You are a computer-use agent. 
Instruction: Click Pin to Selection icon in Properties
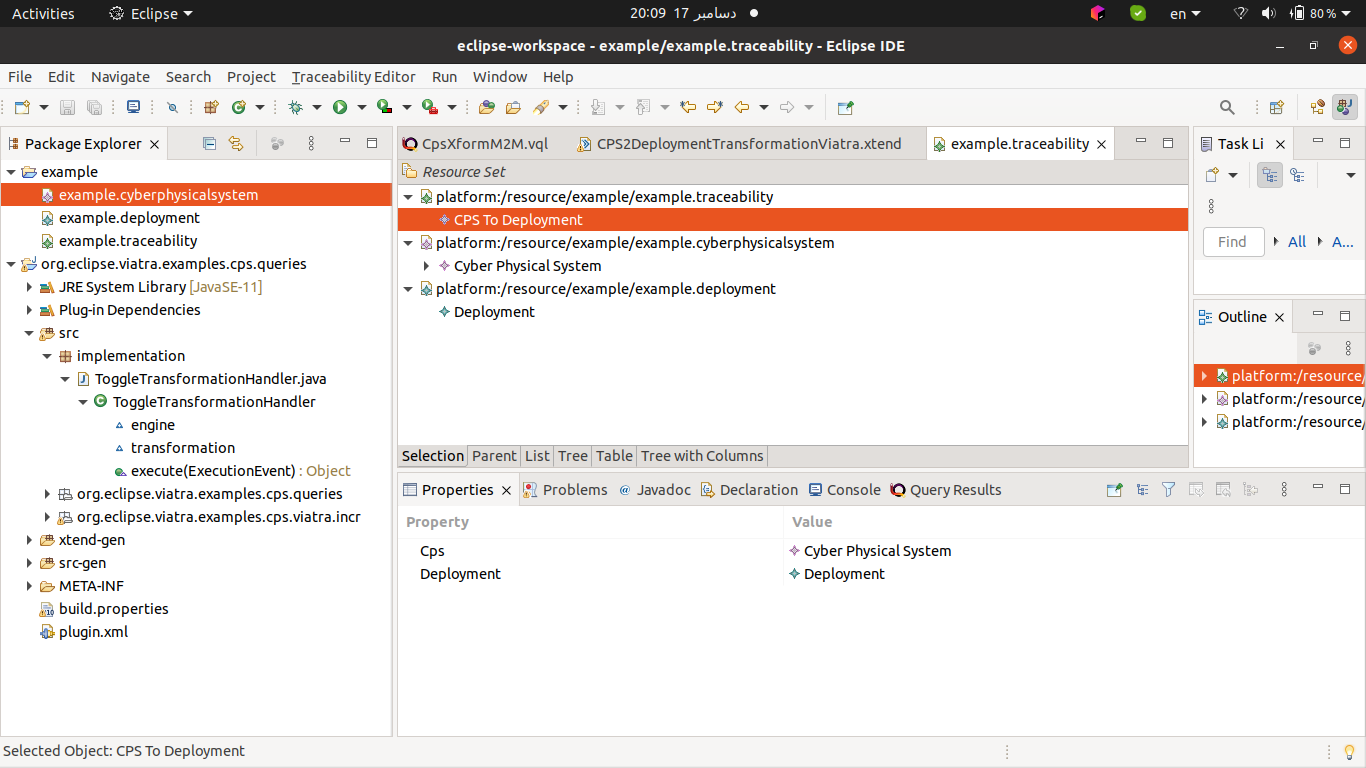click(x=1115, y=490)
